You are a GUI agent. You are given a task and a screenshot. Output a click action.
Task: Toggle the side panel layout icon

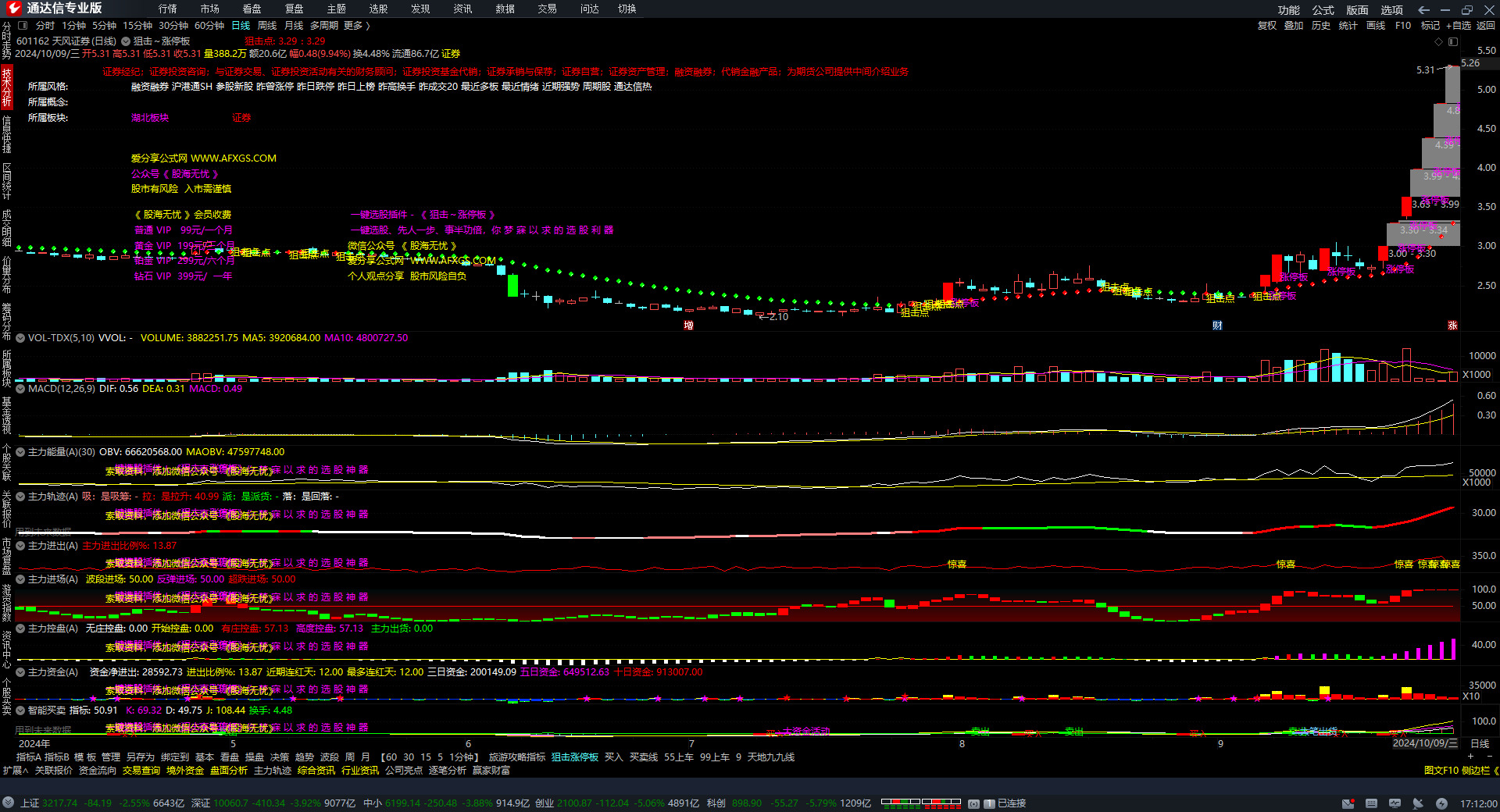click(1453, 41)
